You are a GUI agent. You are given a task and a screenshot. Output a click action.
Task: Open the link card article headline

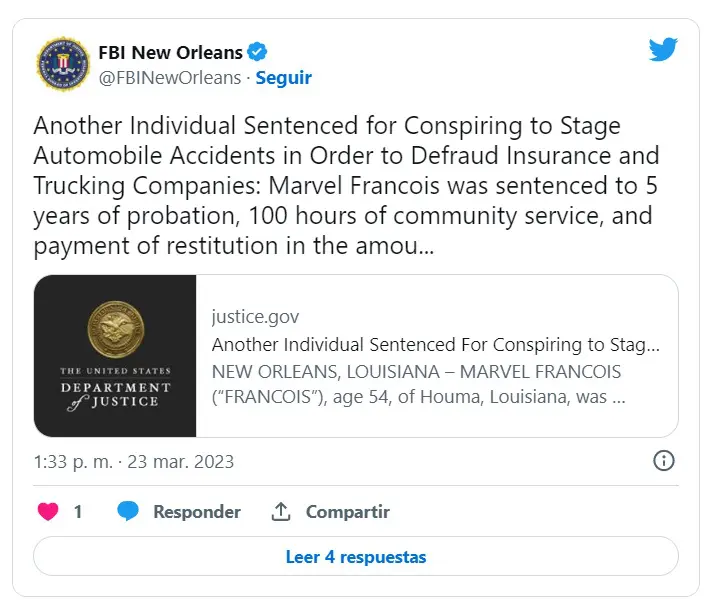435,345
